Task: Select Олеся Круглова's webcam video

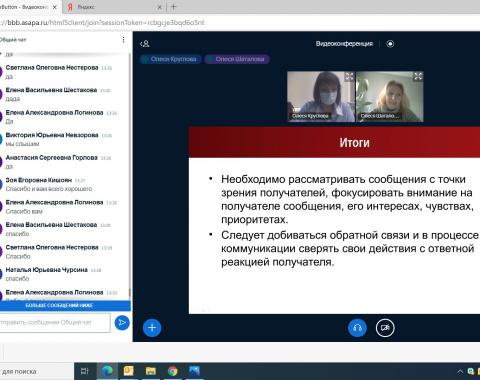Action: pyautogui.click(x=321, y=97)
